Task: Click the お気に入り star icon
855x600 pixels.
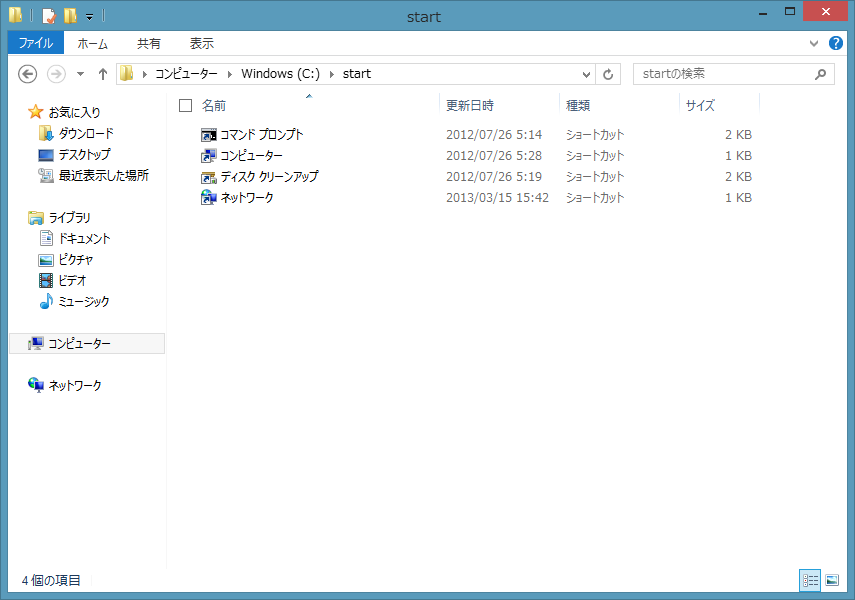Action: [x=35, y=112]
